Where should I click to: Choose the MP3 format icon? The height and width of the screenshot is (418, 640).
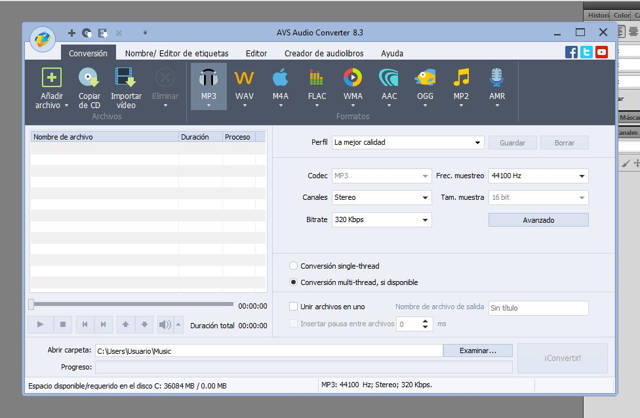click(x=208, y=78)
